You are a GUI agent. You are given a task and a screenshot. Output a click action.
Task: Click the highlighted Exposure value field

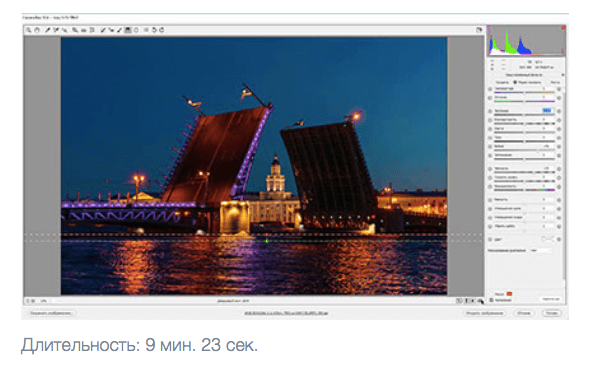pyautogui.click(x=547, y=111)
